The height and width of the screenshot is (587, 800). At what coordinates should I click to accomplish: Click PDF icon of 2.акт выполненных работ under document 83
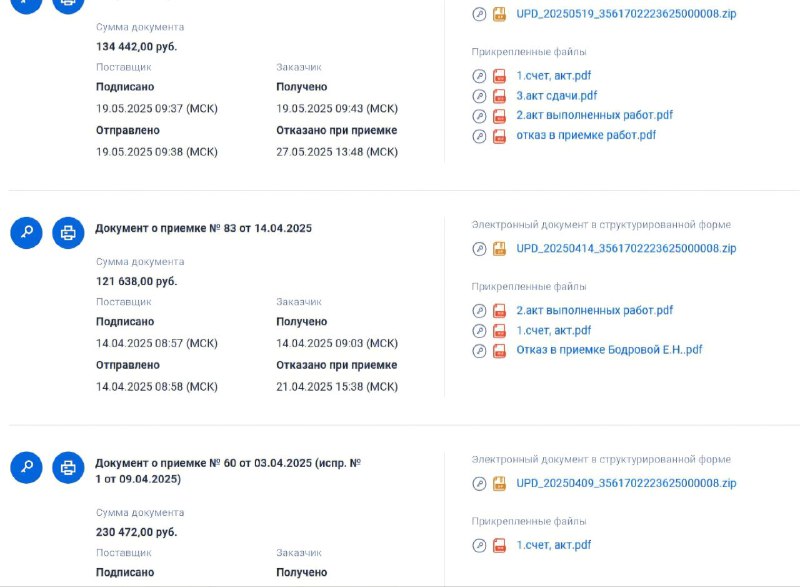tap(499, 311)
